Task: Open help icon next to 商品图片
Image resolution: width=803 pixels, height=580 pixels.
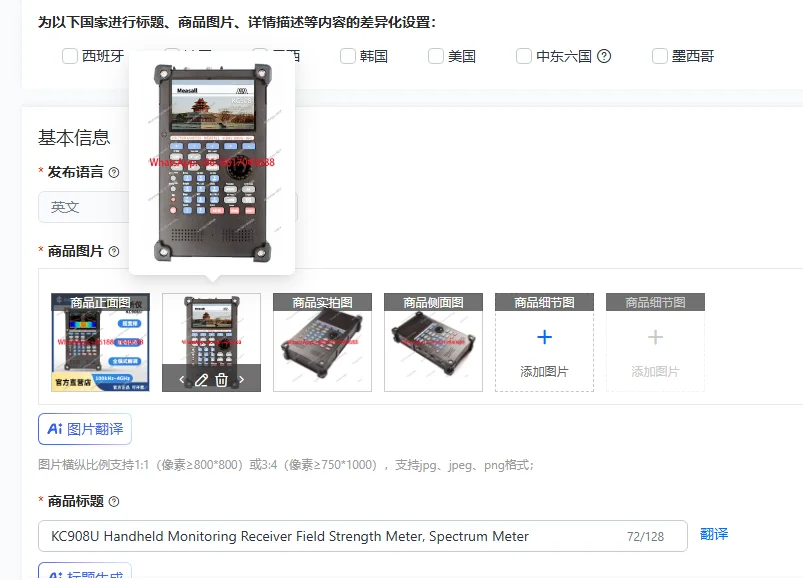Action: 114,251
